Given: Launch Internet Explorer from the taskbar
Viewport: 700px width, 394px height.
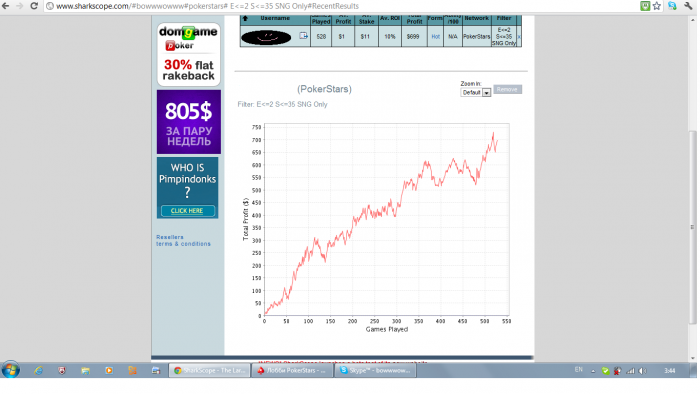Looking at the screenshot, I should [x=38, y=370].
